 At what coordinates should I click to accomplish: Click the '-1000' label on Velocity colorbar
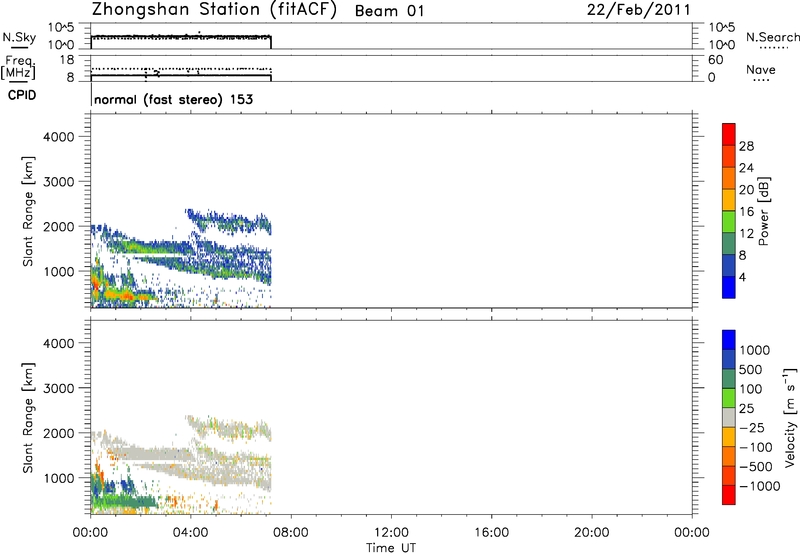click(760, 486)
